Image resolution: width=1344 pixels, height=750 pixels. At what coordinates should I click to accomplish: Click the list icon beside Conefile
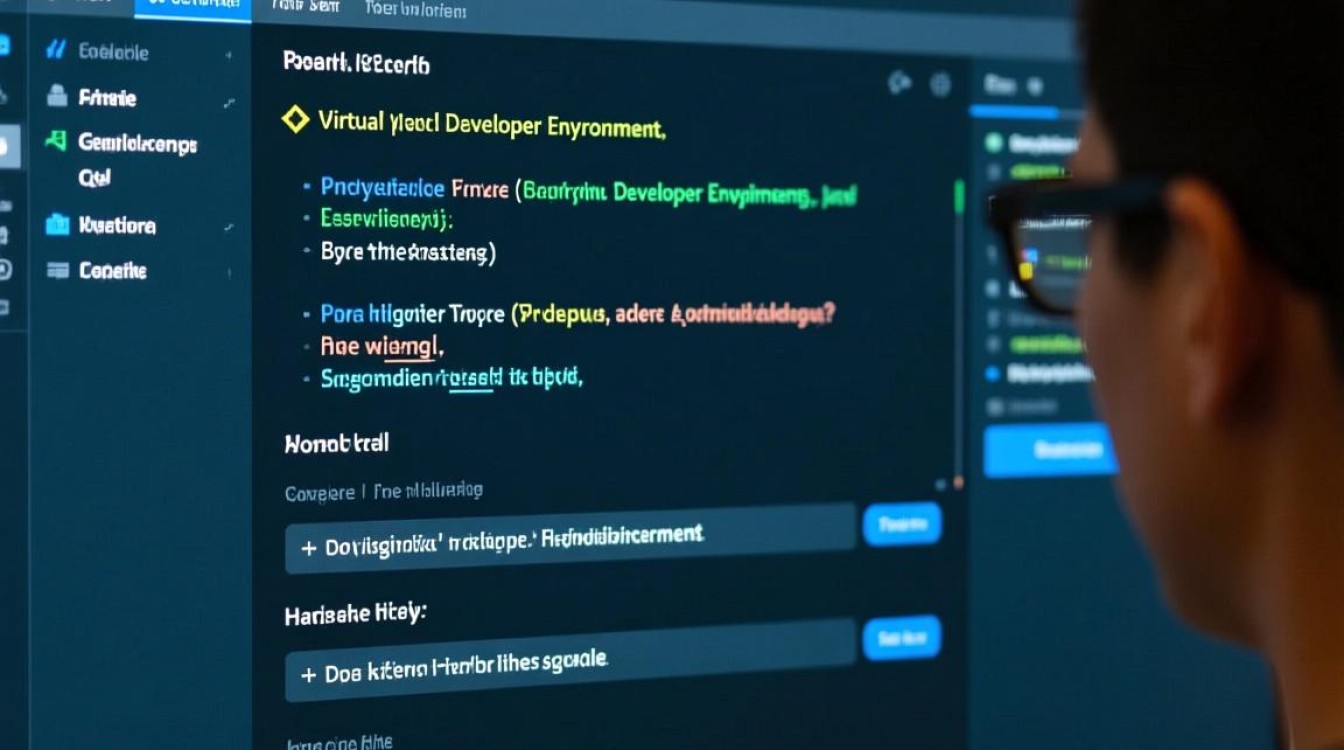pos(58,270)
